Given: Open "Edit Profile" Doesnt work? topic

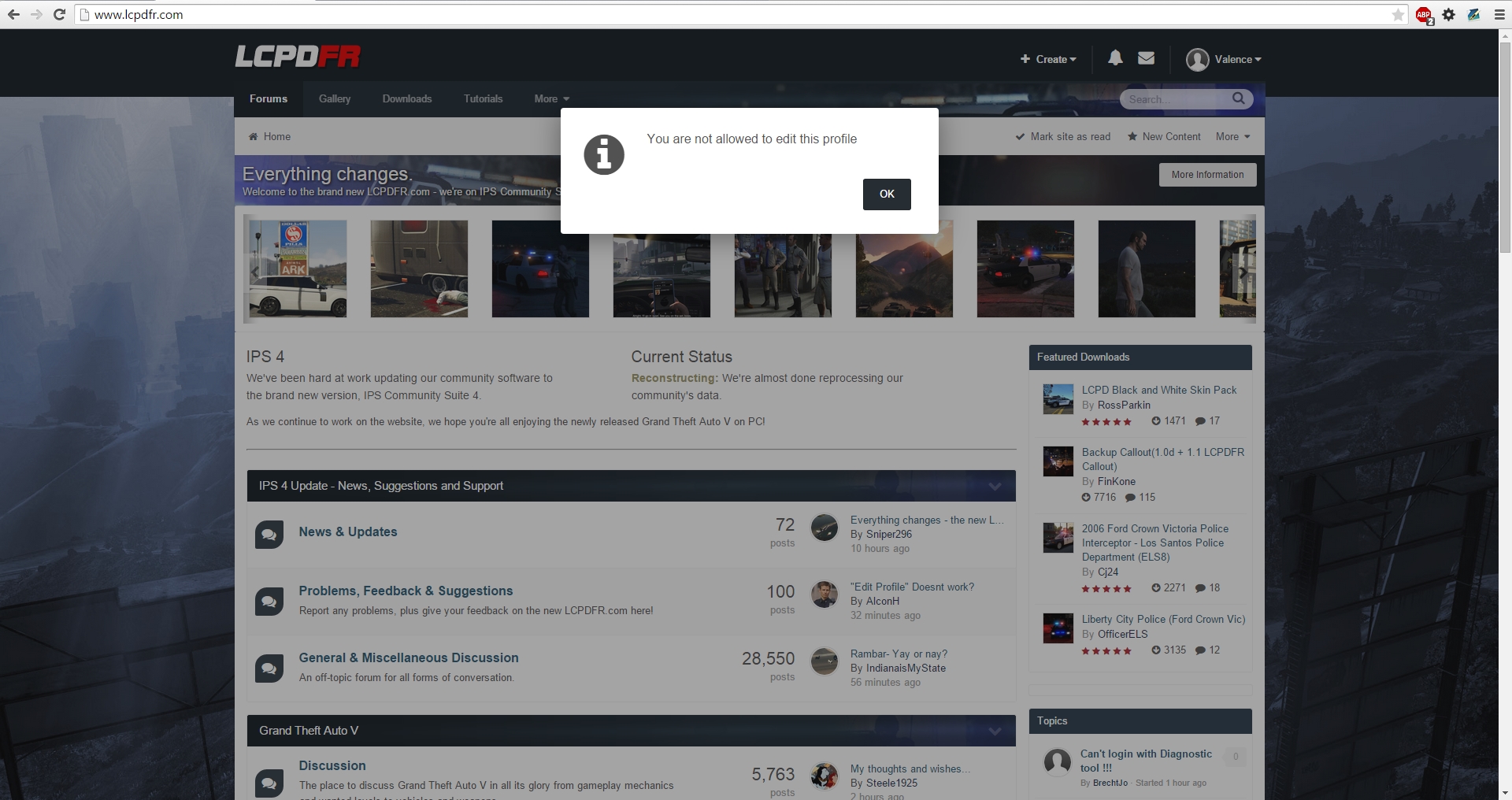Looking at the screenshot, I should 912,587.
